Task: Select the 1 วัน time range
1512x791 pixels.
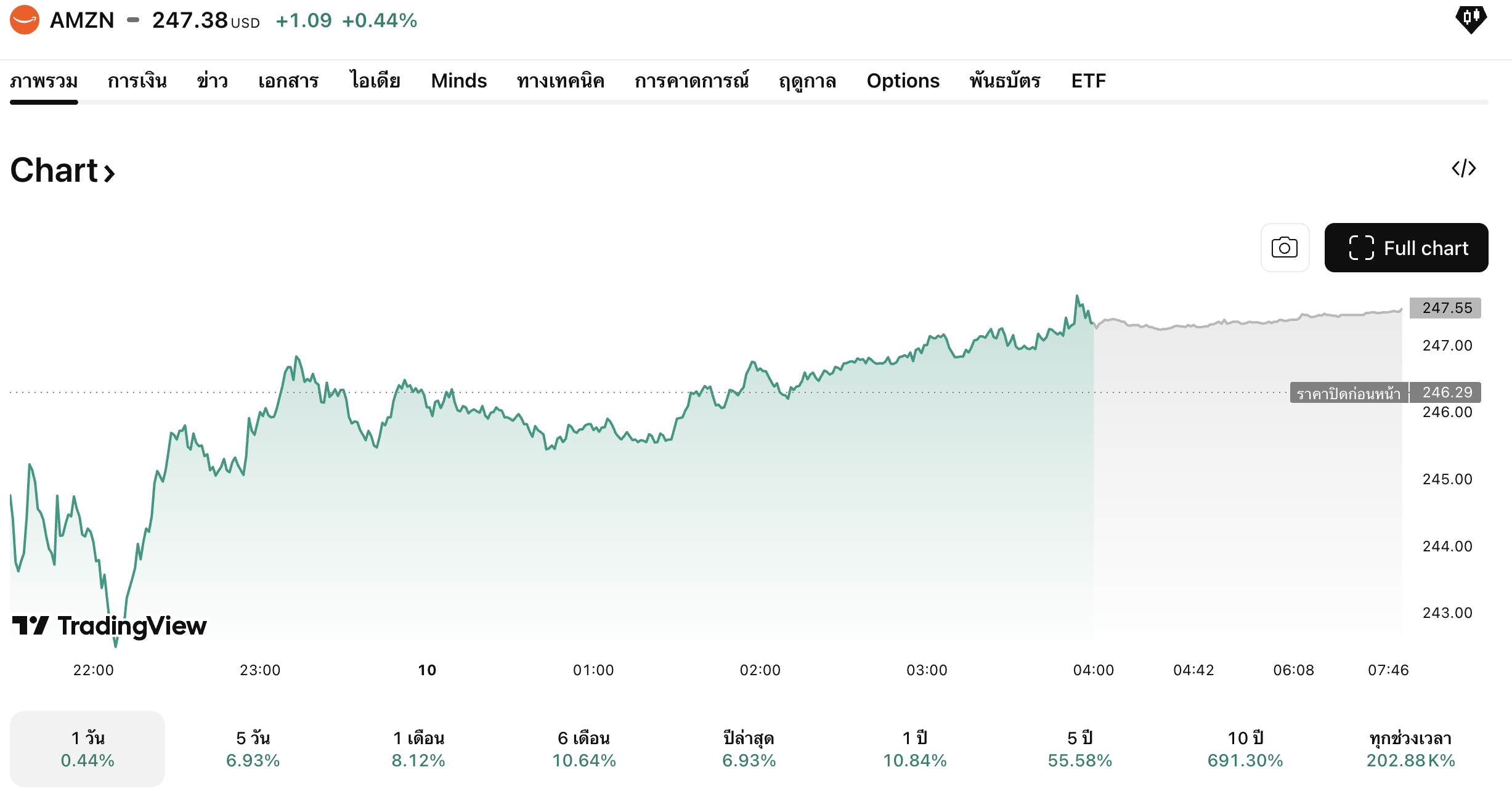Action: [x=87, y=748]
